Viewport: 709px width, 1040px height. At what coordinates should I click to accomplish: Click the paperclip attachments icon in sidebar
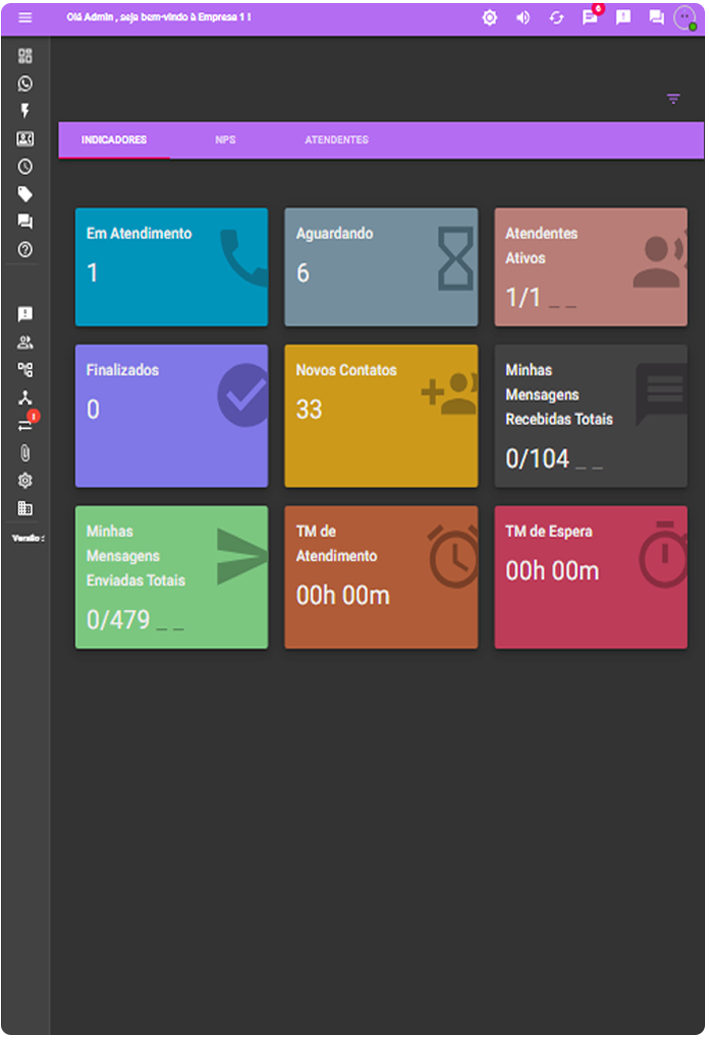pyautogui.click(x=25, y=453)
